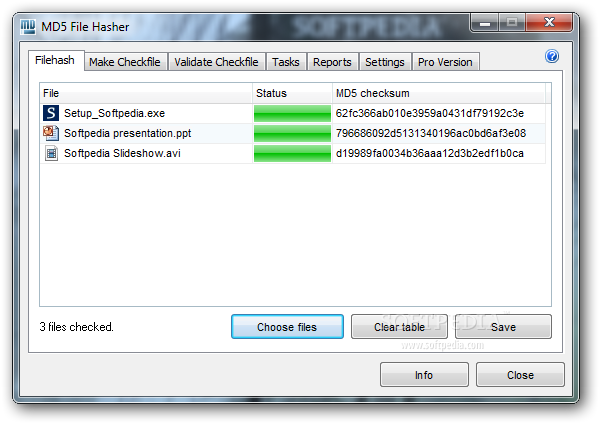The width and height of the screenshot is (600, 424).
Task: Click the PowerPoint icon for Softpedia presentation.ppt
Action: click(51, 133)
